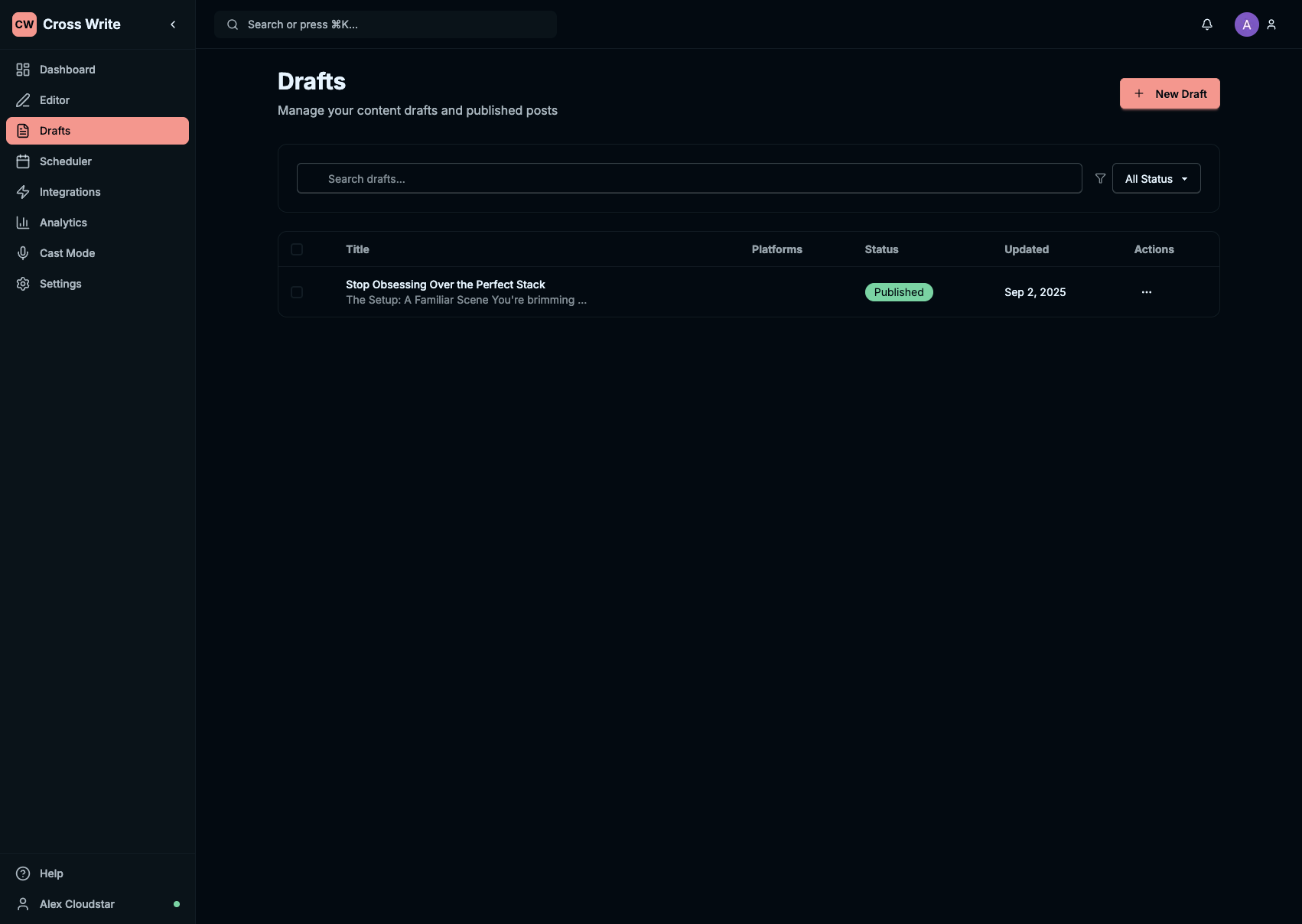Click the Settings gear icon
Screen dimensions: 1302x924
[x=23, y=284]
